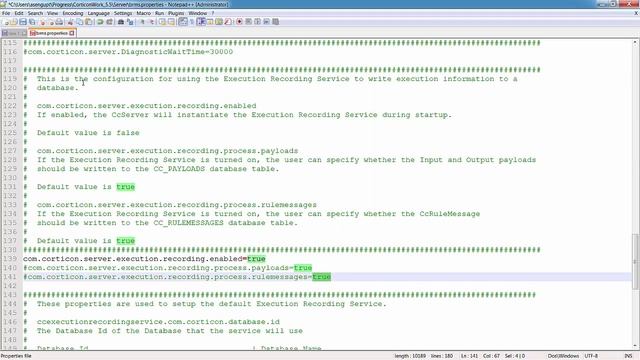This screenshot has width=640, height=360.
Task: Open the Macro menu
Action: click(x=143, y=13)
